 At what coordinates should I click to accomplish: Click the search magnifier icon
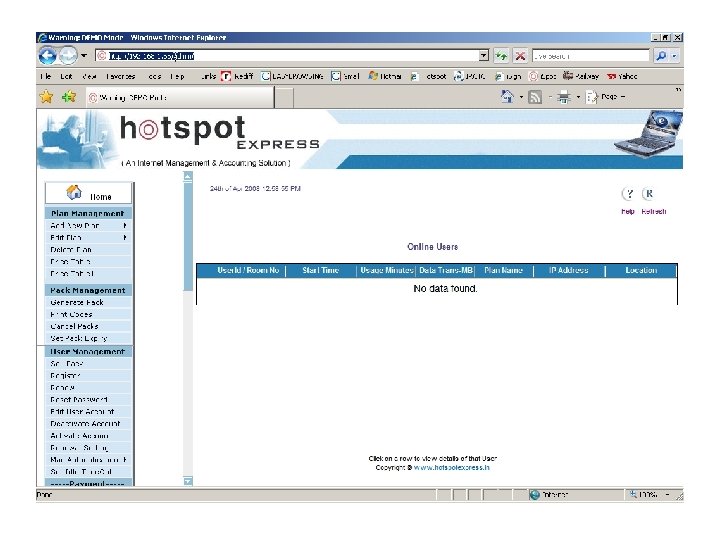[661, 56]
